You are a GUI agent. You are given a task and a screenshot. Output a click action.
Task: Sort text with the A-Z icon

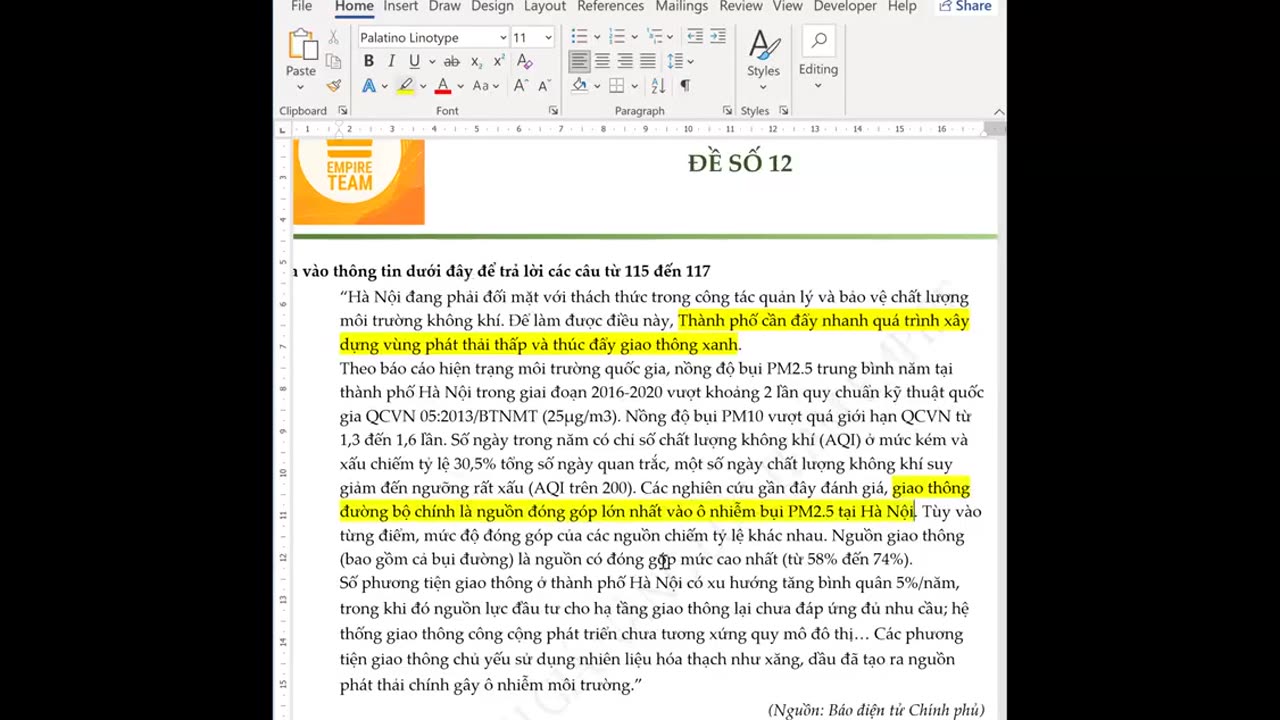tap(658, 86)
